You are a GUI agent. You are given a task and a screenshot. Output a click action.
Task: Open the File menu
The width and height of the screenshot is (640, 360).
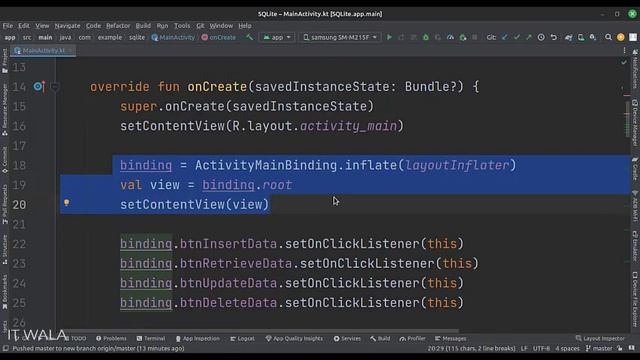(7, 26)
